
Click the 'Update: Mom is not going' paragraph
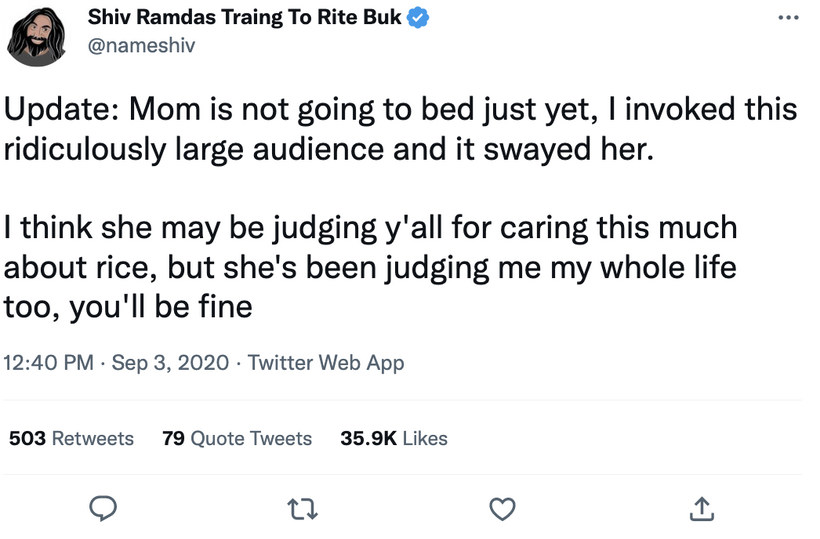pyautogui.click(x=400, y=129)
